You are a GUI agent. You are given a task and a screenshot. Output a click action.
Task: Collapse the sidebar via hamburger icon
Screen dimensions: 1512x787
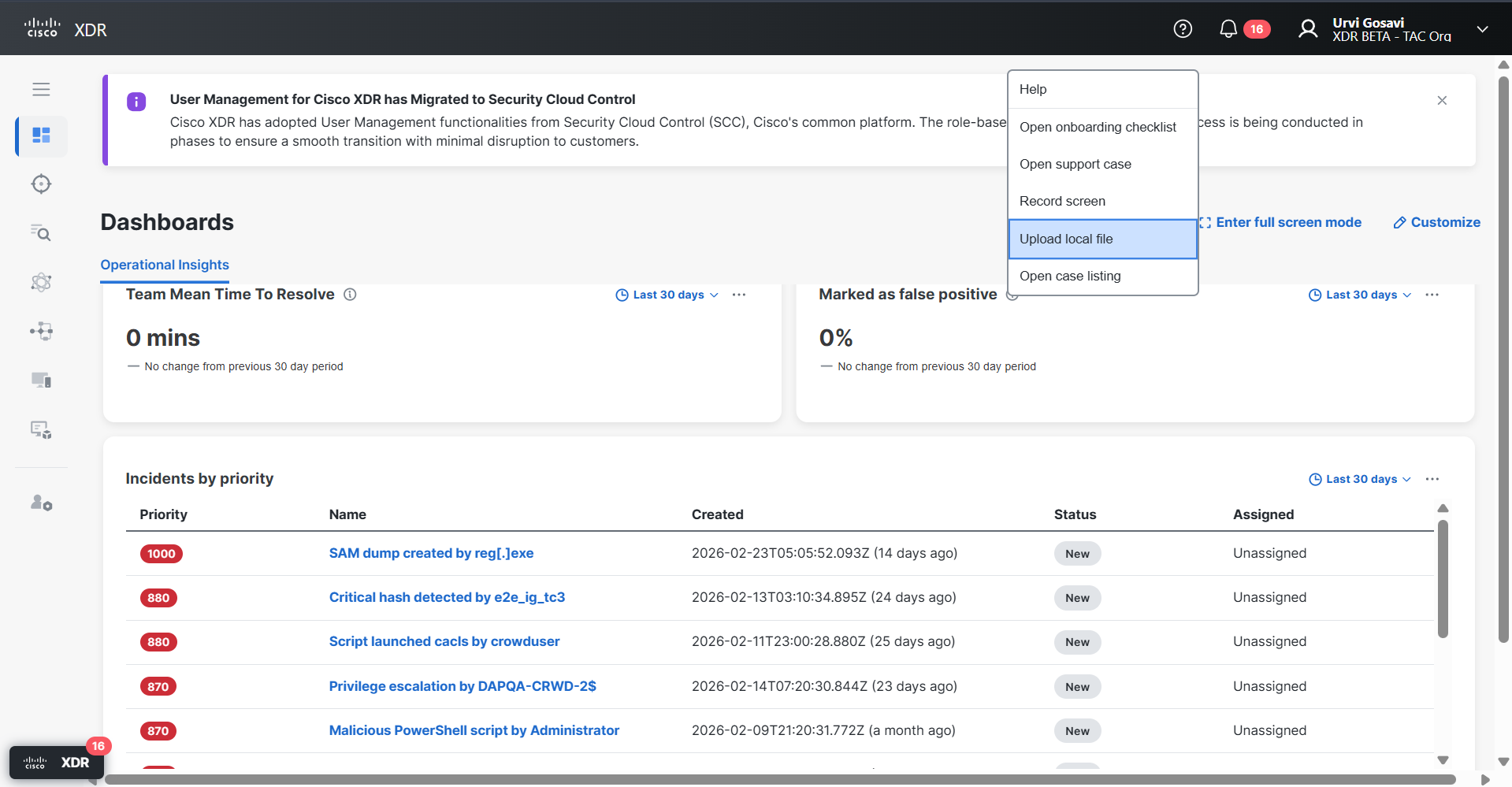coord(41,89)
